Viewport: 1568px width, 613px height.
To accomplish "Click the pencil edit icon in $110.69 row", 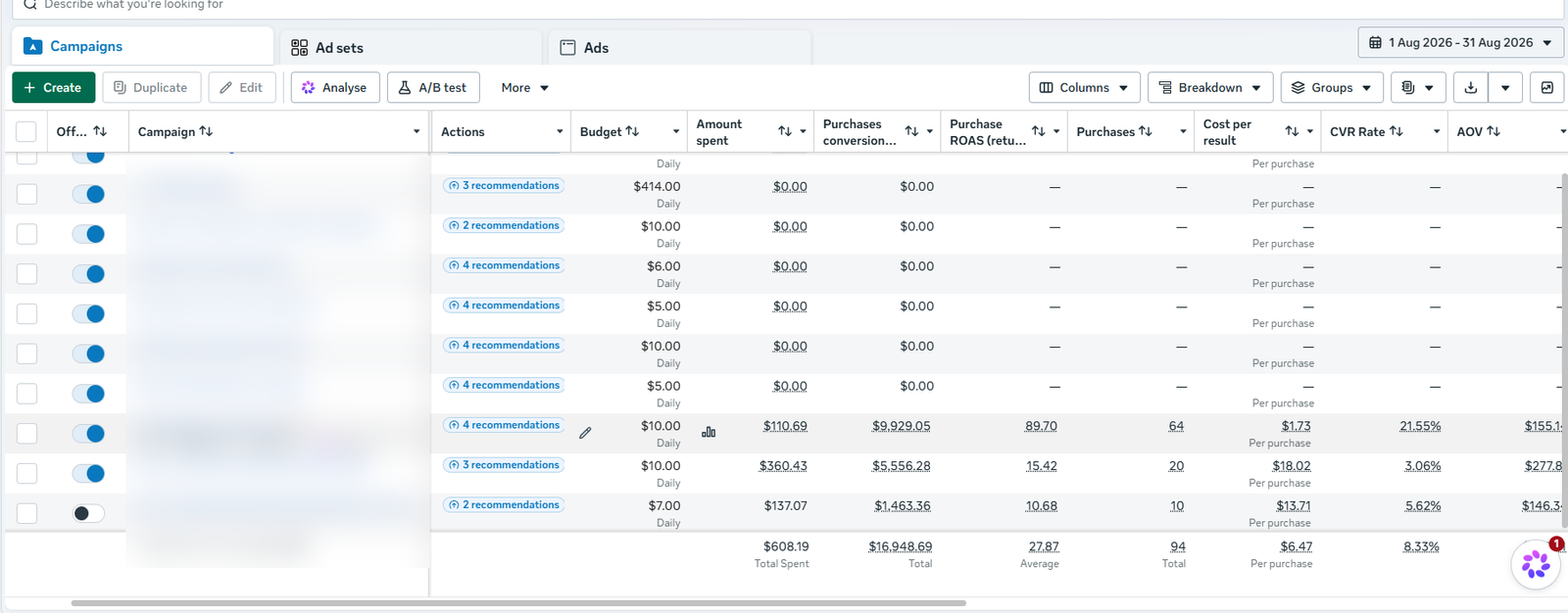I will pyautogui.click(x=585, y=433).
